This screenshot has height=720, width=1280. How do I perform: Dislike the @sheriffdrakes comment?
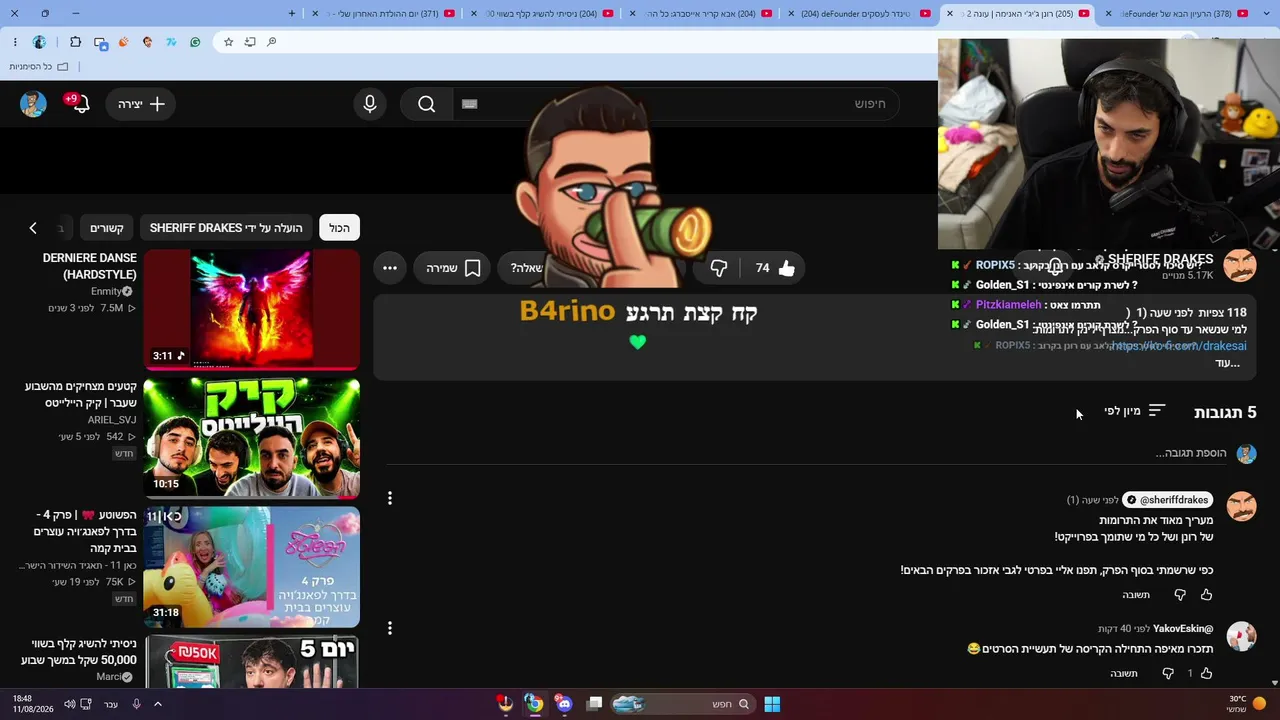[1180, 595]
